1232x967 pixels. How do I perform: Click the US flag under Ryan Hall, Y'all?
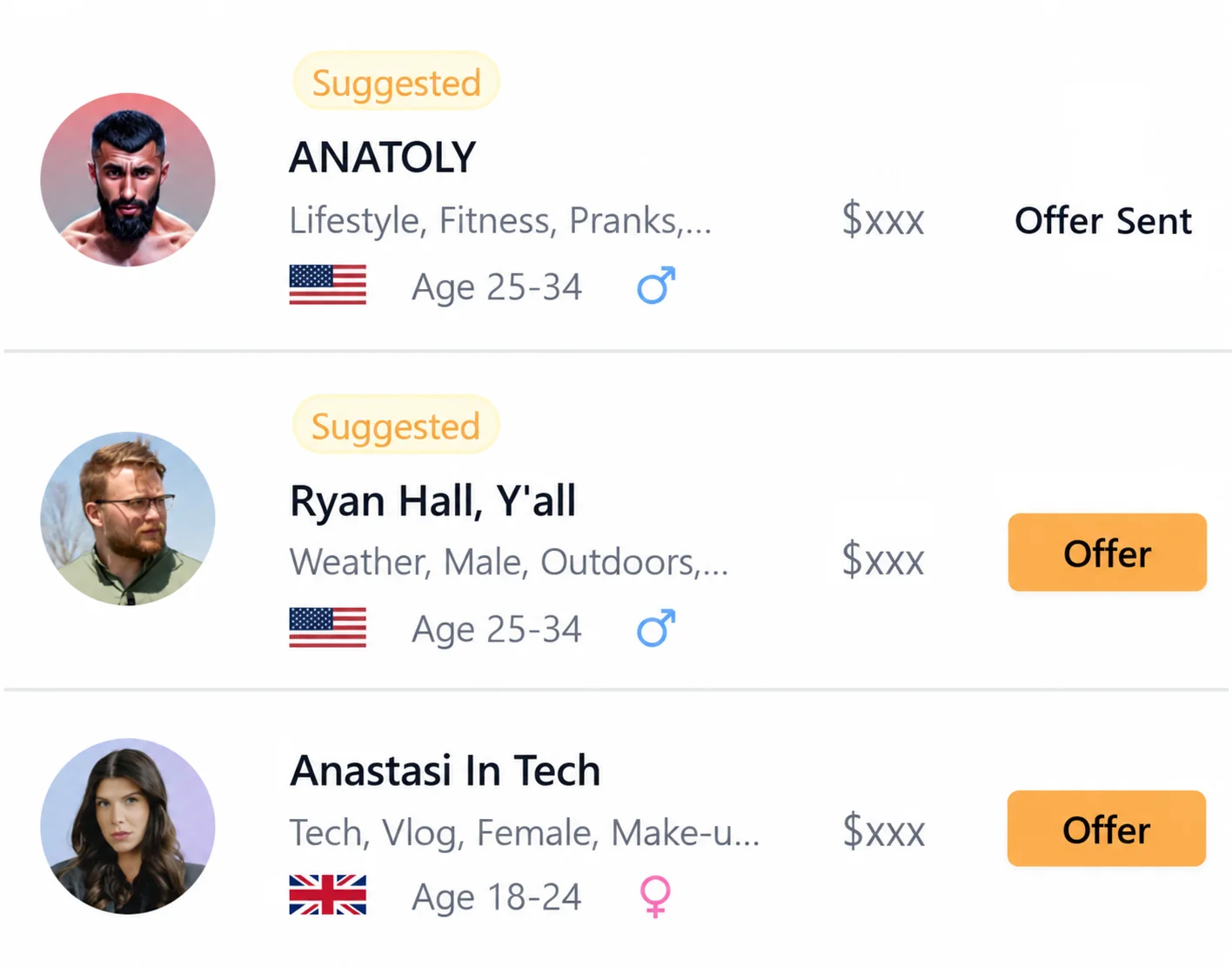[x=327, y=628]
